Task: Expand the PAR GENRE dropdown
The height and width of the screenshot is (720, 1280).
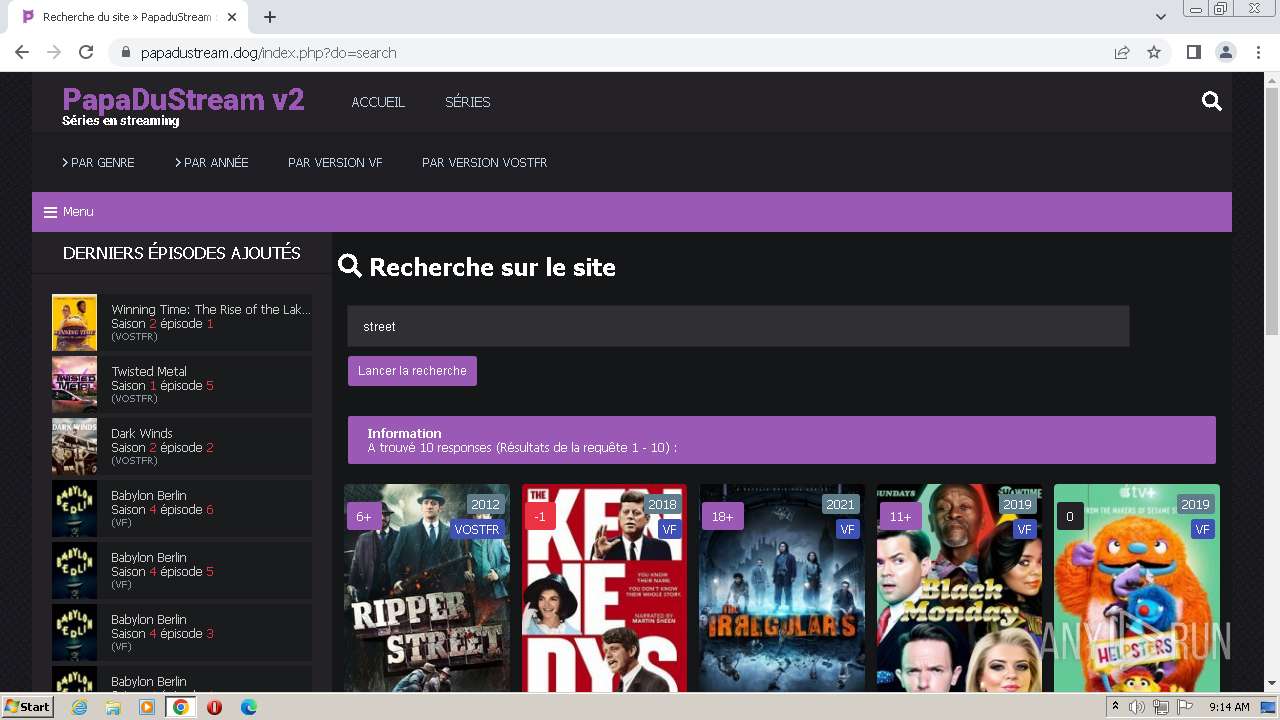Action: point(98,162)
